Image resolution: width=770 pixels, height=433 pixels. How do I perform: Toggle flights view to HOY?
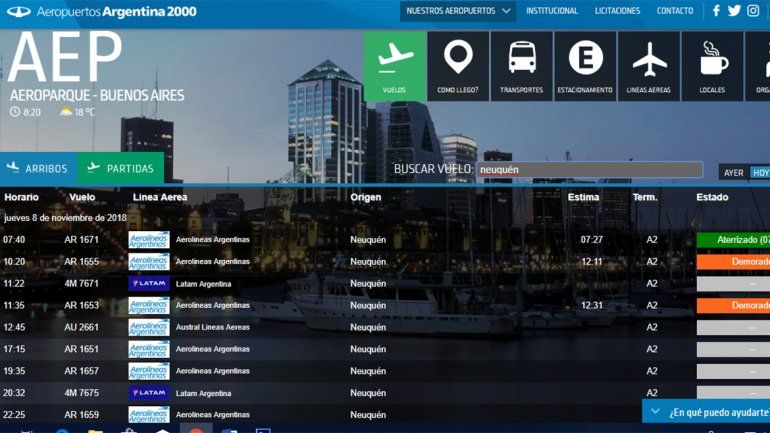coord(760,173)
